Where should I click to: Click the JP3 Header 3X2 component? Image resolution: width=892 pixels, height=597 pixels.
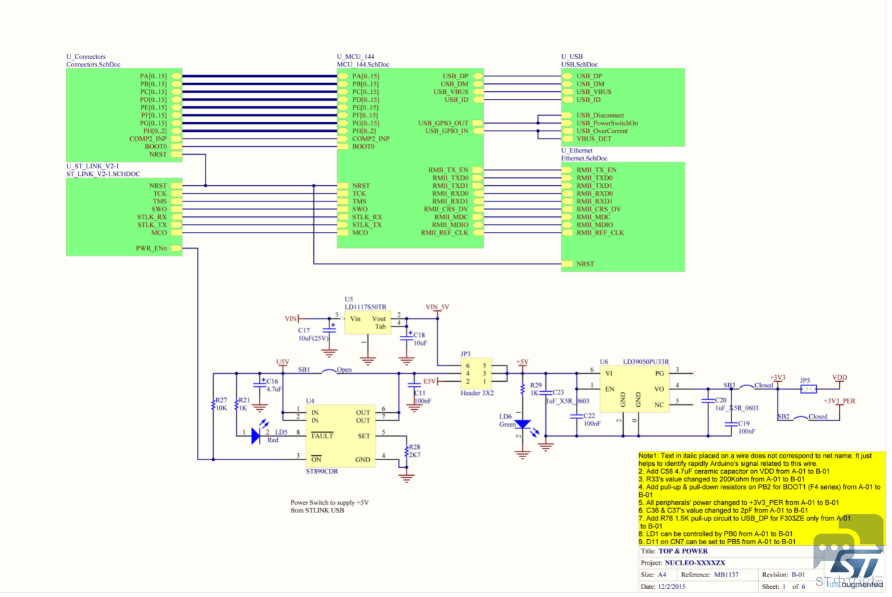pyautogui.click(x=476, y=374)
